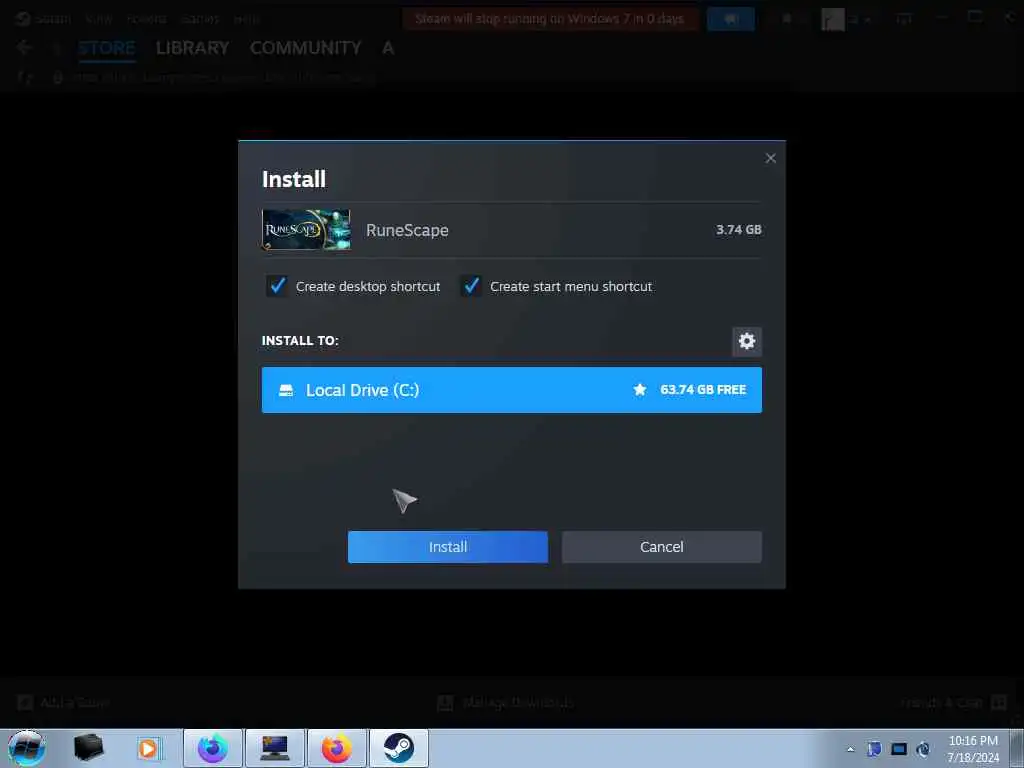1024x768 pixels.
Task: Click the blue announcements megaphone button
Action: click(731, 19)
